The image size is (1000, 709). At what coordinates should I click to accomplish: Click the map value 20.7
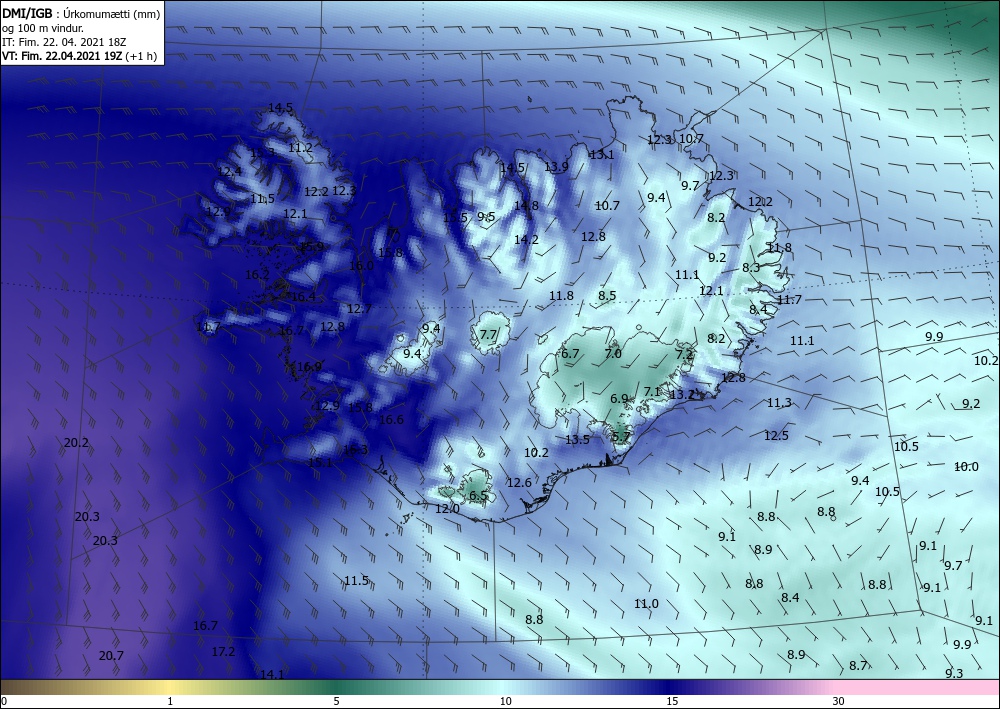click(112, 655)
